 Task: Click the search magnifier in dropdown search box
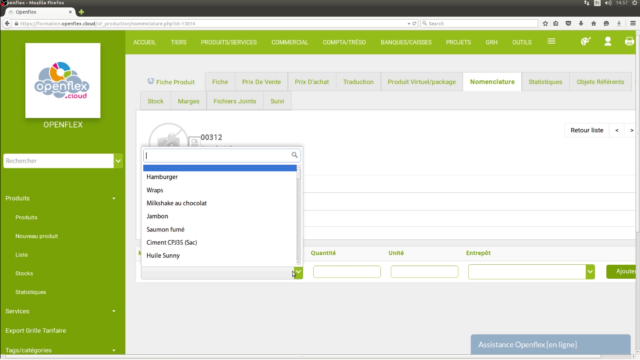click(x=294, y=155)
